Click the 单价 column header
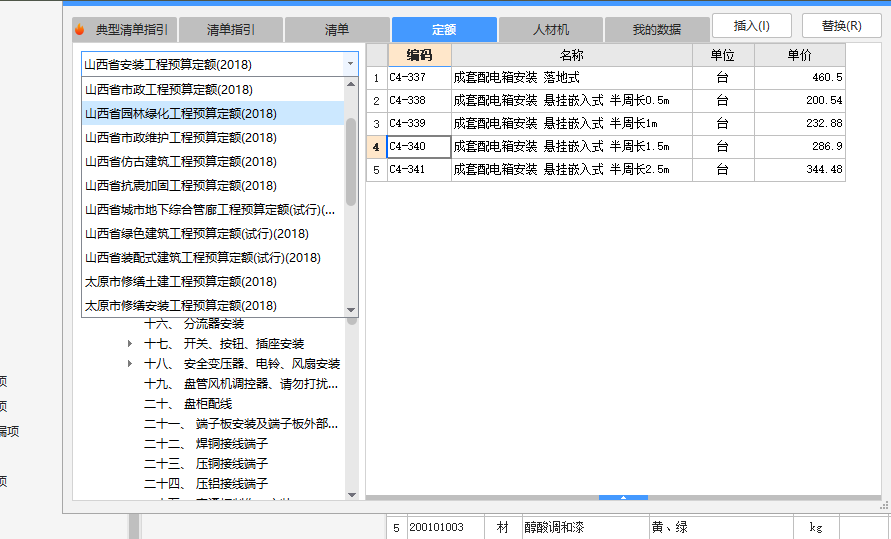 tap(800, 55)
